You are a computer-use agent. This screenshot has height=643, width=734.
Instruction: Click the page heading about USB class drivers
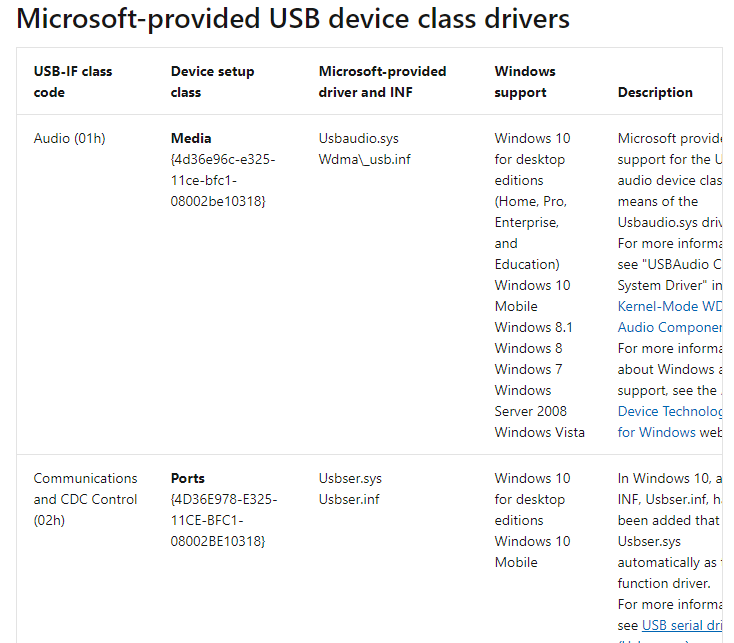293,18
